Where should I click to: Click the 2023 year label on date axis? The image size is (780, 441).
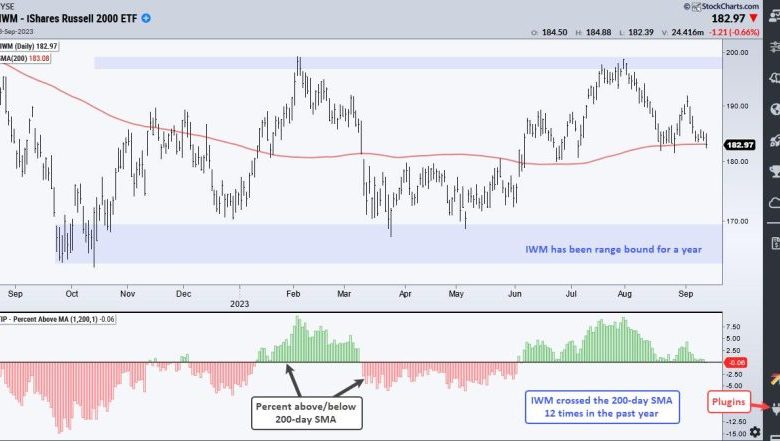[239, 304]
